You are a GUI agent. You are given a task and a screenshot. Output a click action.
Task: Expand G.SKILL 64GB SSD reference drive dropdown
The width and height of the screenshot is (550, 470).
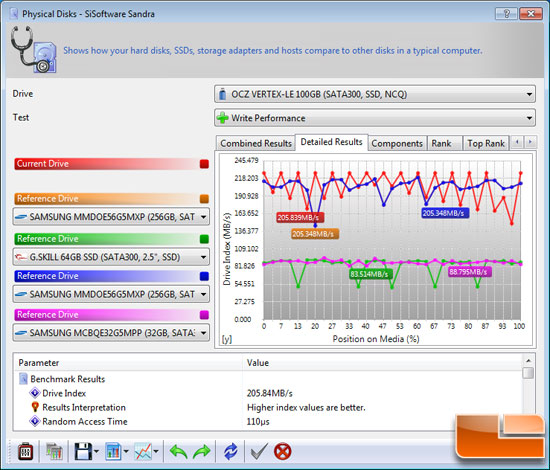[x=111, y=257]
